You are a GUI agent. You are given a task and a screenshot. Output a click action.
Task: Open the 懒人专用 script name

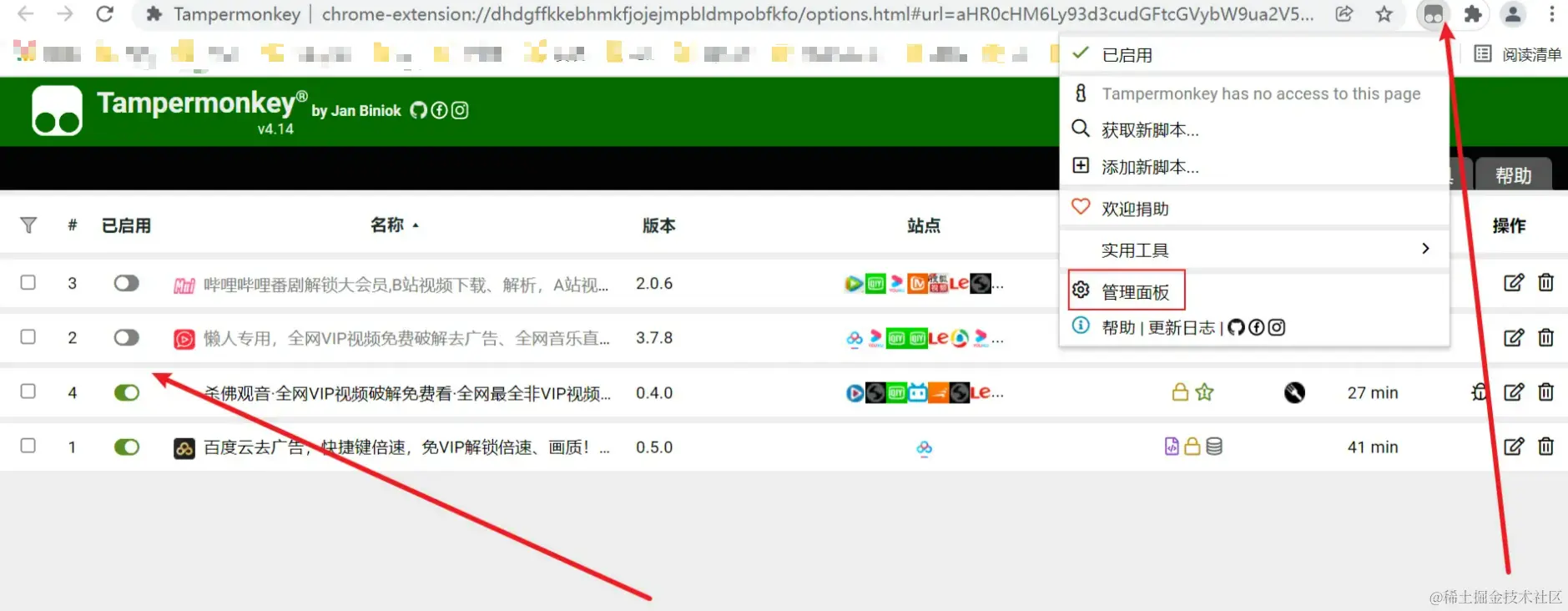point(406,339)
